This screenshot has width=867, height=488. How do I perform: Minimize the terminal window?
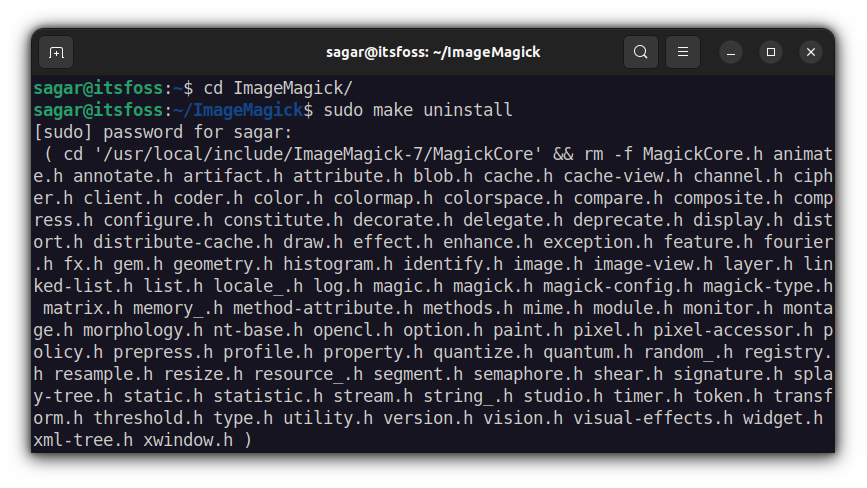[730, 52]
